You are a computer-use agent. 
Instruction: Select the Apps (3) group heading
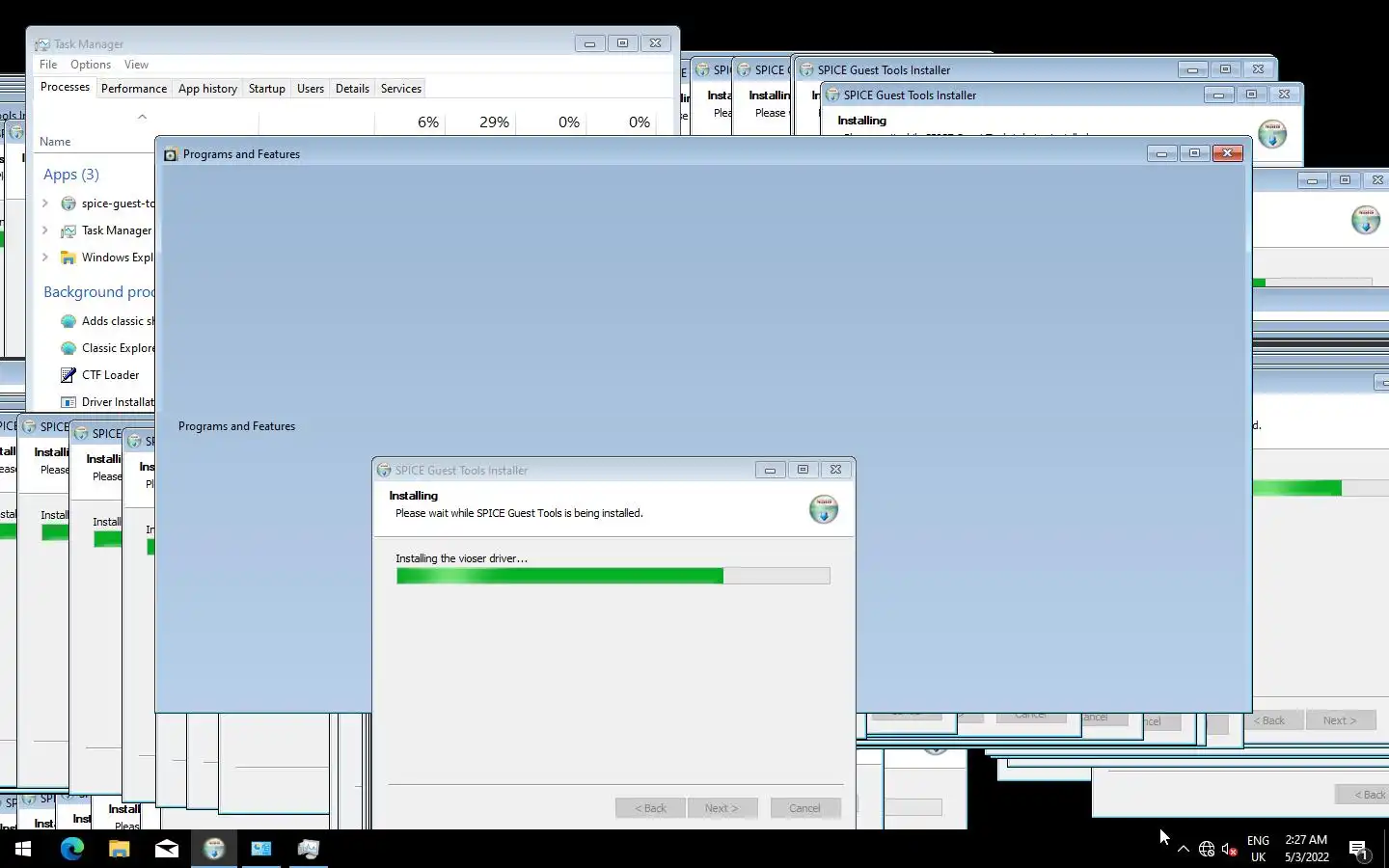coord(71,175)
